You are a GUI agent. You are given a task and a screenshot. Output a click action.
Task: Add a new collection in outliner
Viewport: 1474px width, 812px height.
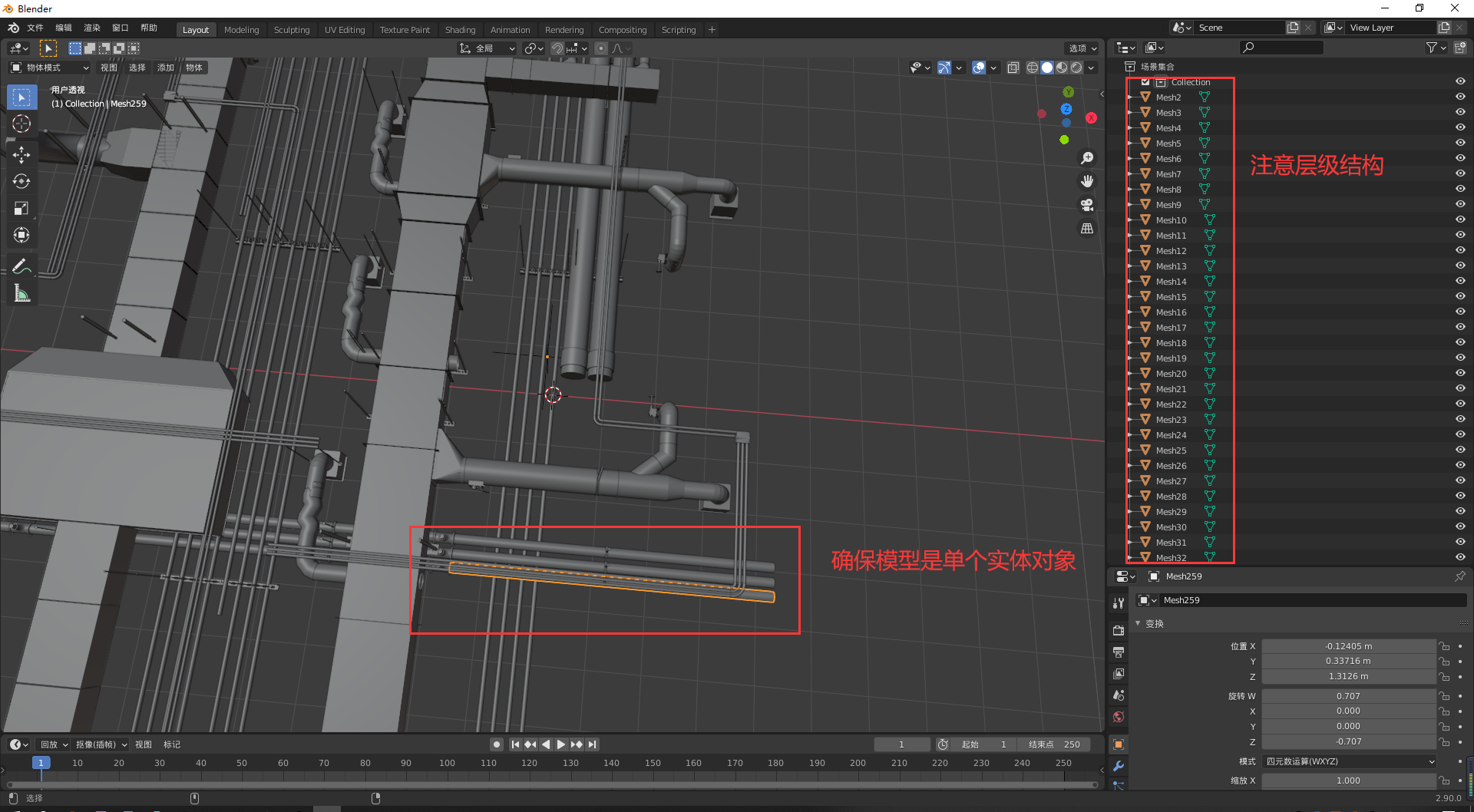click(1459, 48)
